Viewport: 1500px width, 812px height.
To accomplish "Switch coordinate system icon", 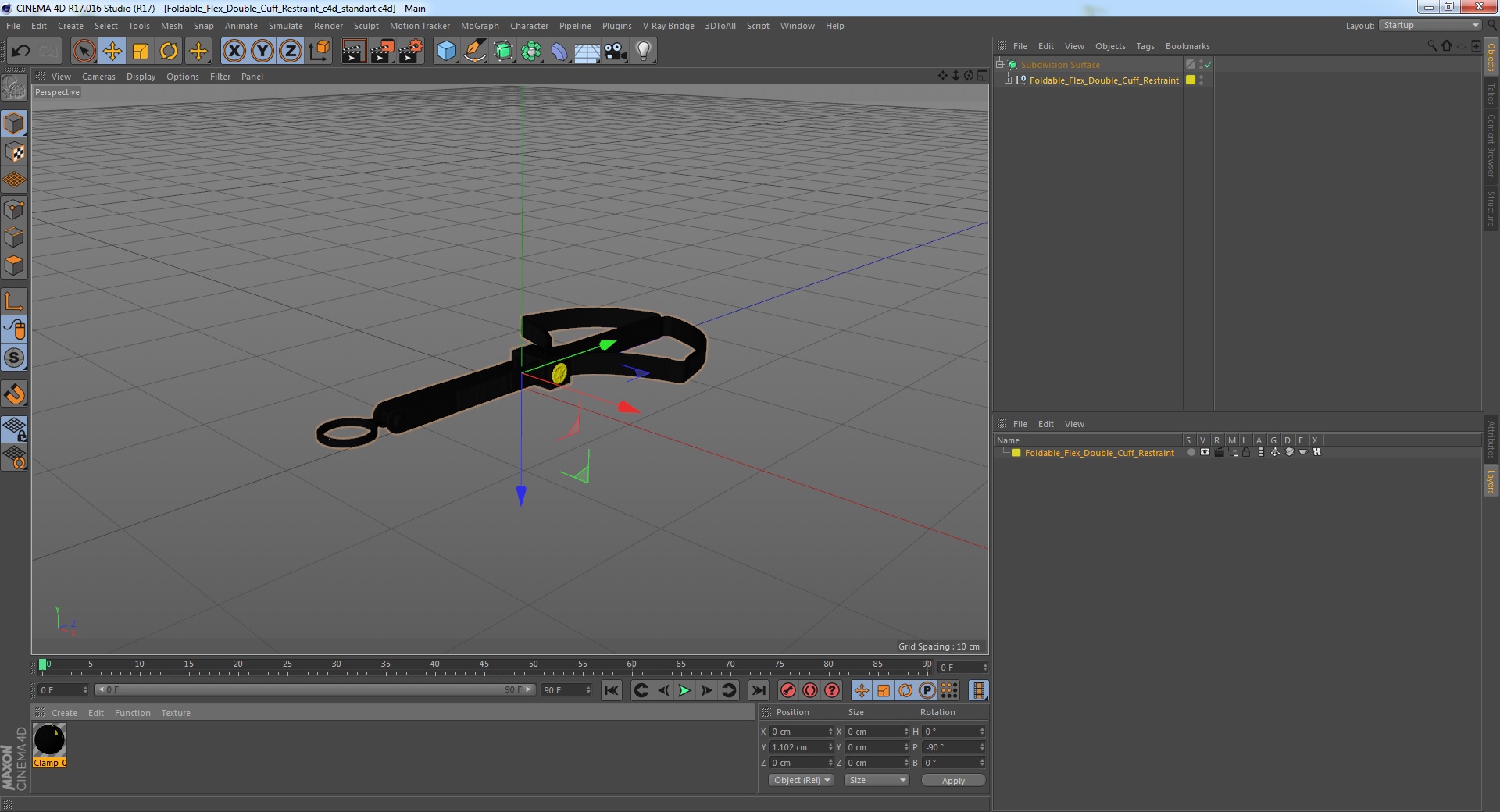I will (x=319, y=52).
